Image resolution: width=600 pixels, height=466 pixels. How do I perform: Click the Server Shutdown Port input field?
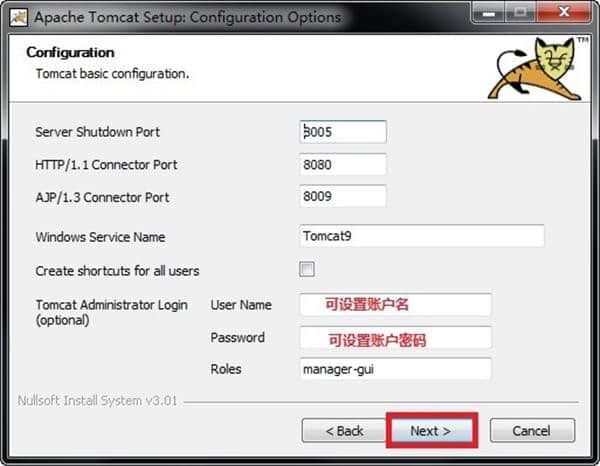click(x=343, y=132)
